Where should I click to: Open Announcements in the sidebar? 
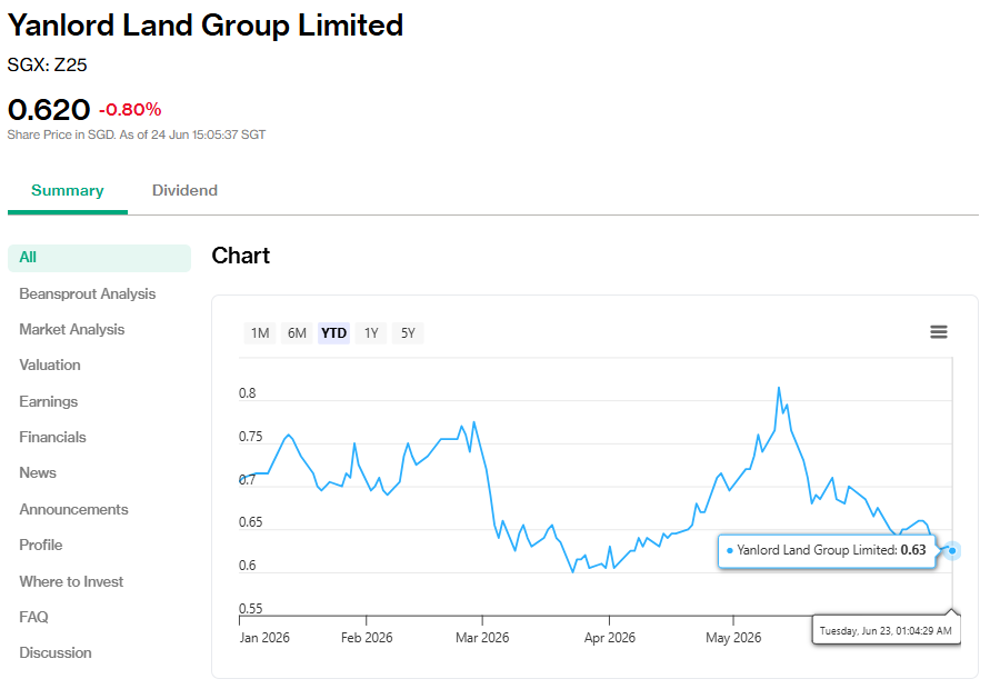pyautogui.click(x=74, y=510)
